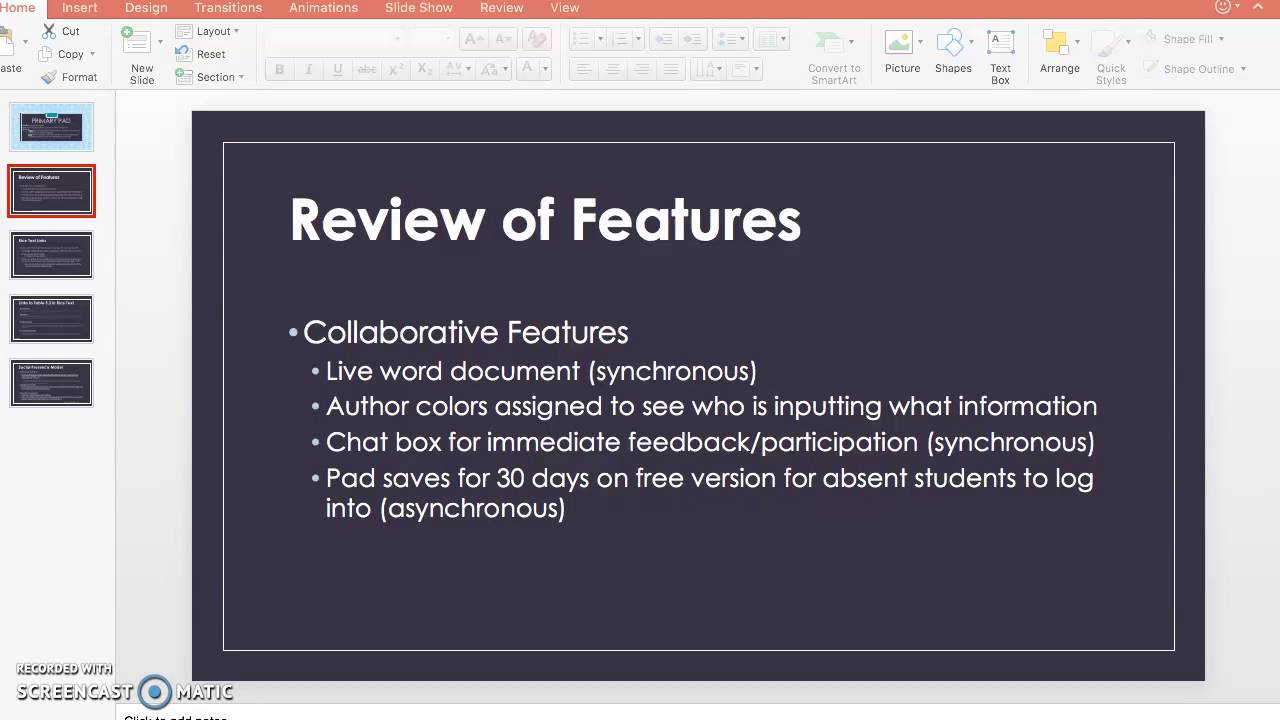Click the smiley feedback icon

(x=1223, y=6)
